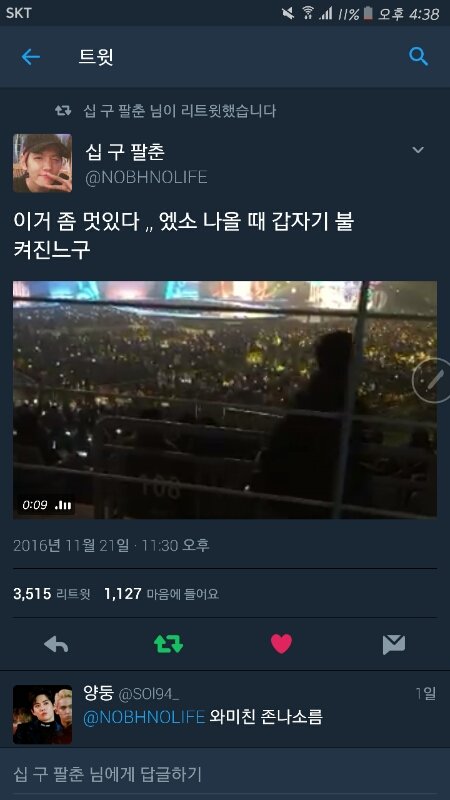The width and height of the screenshot is (450, 800).
Task: Tap the reply arrow icon
Action: (56, 644)
